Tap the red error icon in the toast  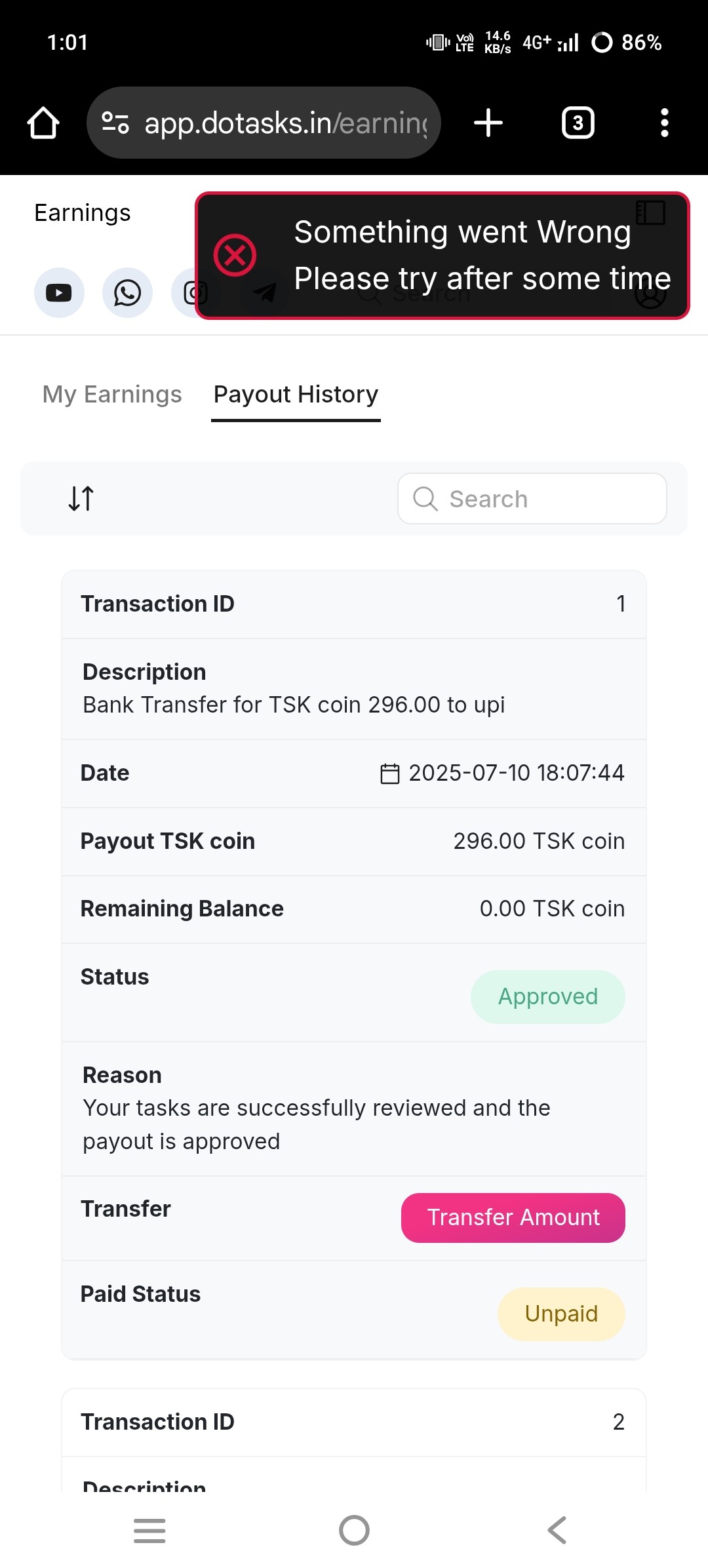(x=235, y=255)
